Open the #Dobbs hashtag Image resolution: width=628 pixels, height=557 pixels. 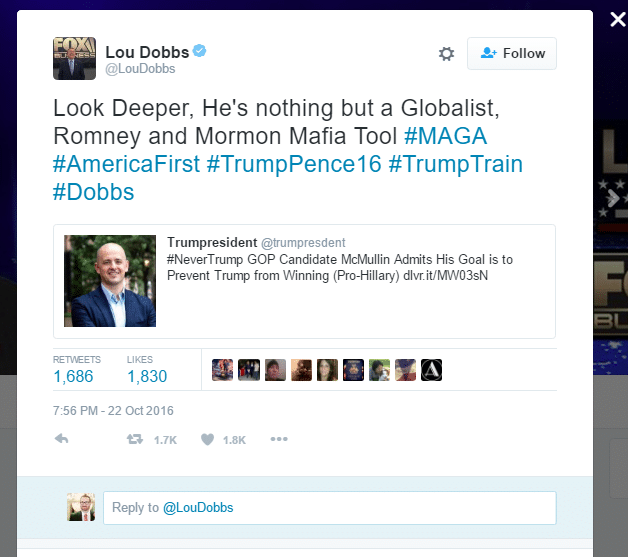[x=93, y=192]
